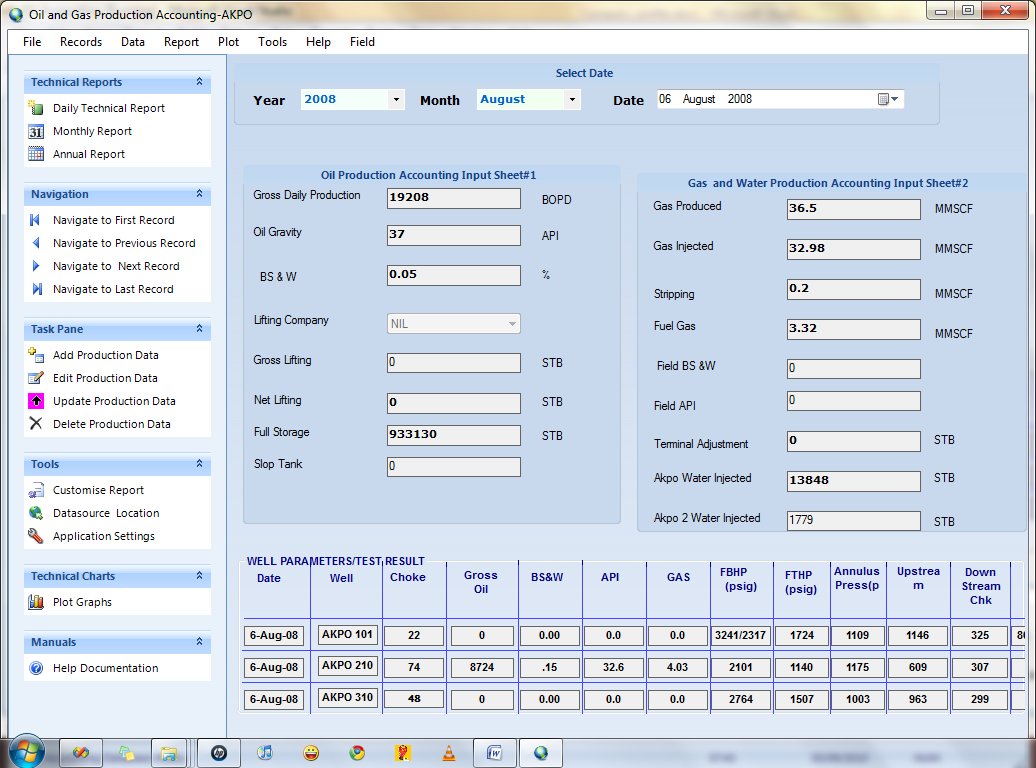
Task: Click the Gross Daily Production input field
Action: 454,198
